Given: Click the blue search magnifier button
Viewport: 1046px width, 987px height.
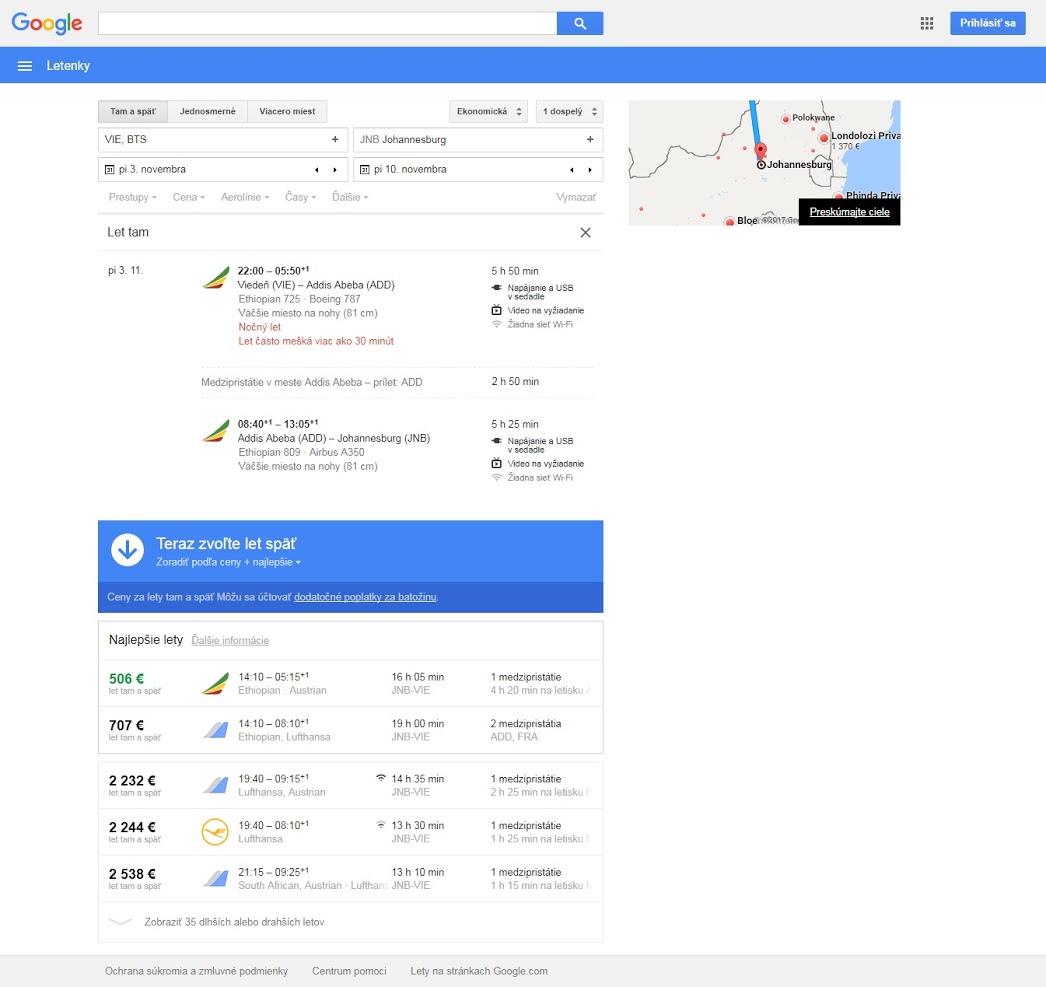Looking at the screenshot, I should point(580,23).
